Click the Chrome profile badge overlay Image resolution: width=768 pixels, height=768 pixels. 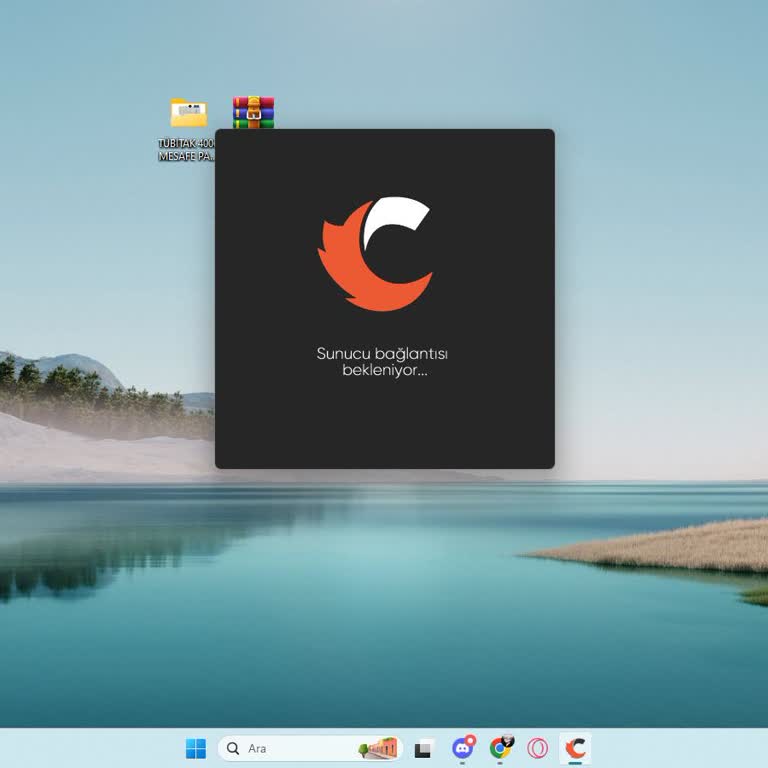[x=508, y=741]
